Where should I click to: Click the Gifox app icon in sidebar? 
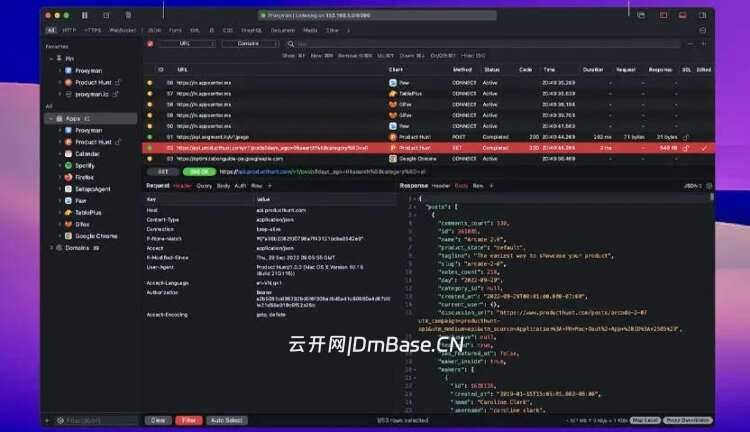(68, 224)
